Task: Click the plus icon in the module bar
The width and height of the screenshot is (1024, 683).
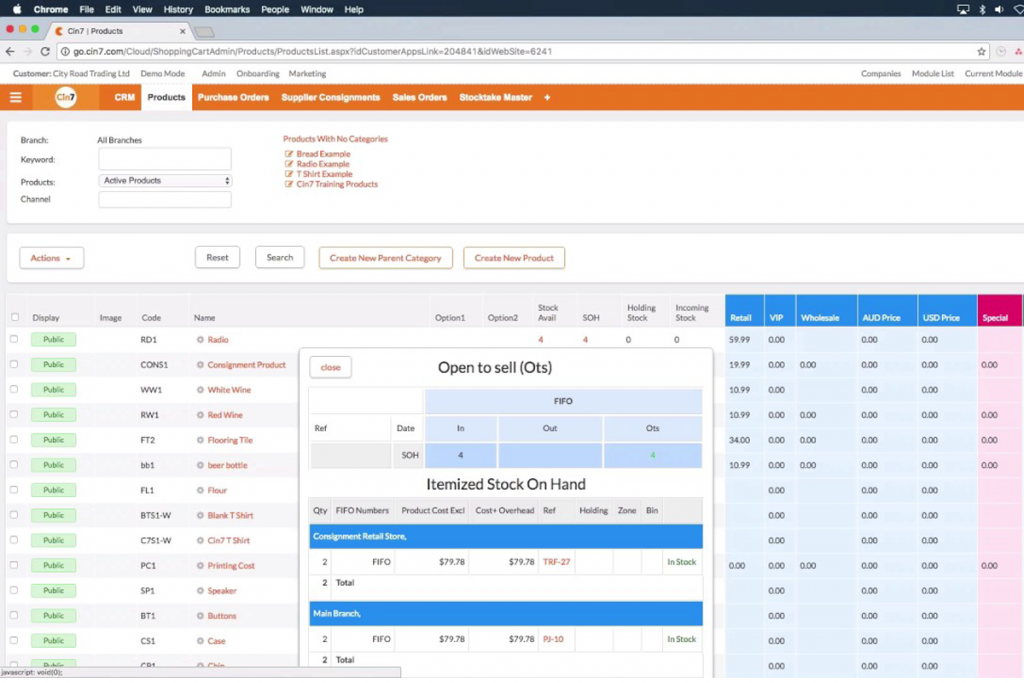Action: click(545, 97)
